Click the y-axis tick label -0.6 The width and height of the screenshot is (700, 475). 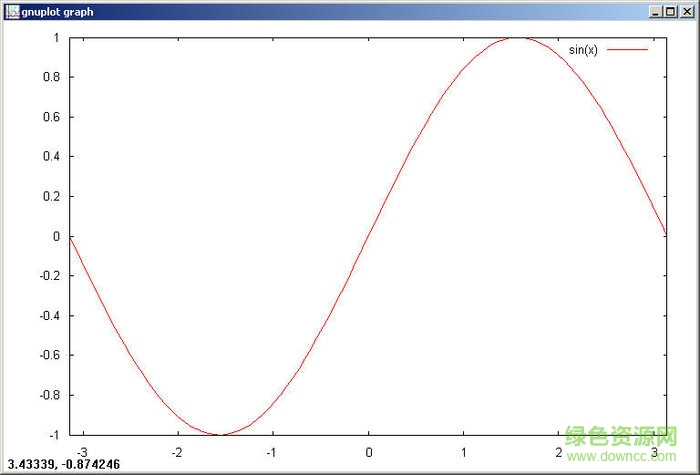pos(48,355)
